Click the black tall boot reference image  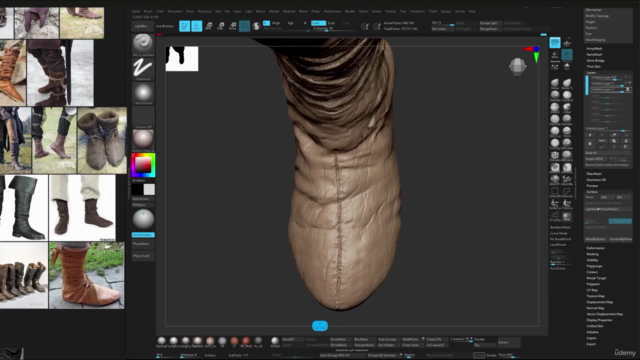click(x=24, y=208)
